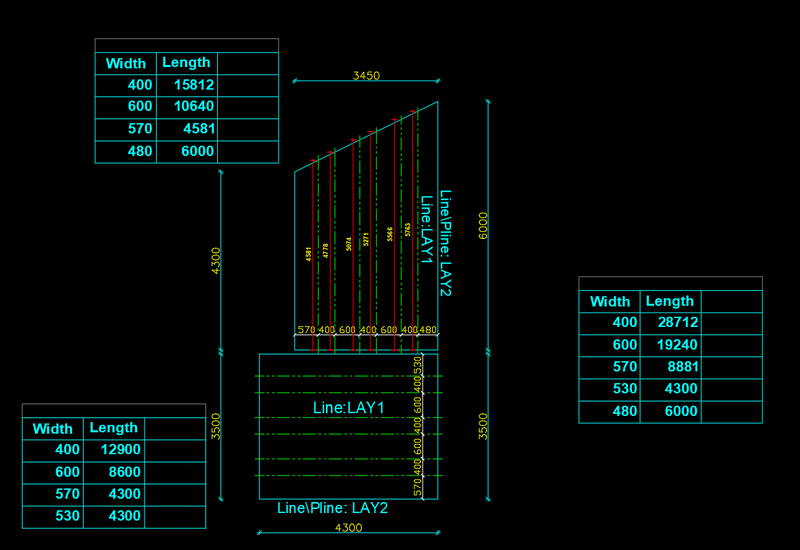Click the 570 spacing dimension on trapezoid base
This screenshot has width=800, height=550.
pyautogui.click(x=306, y=330)
